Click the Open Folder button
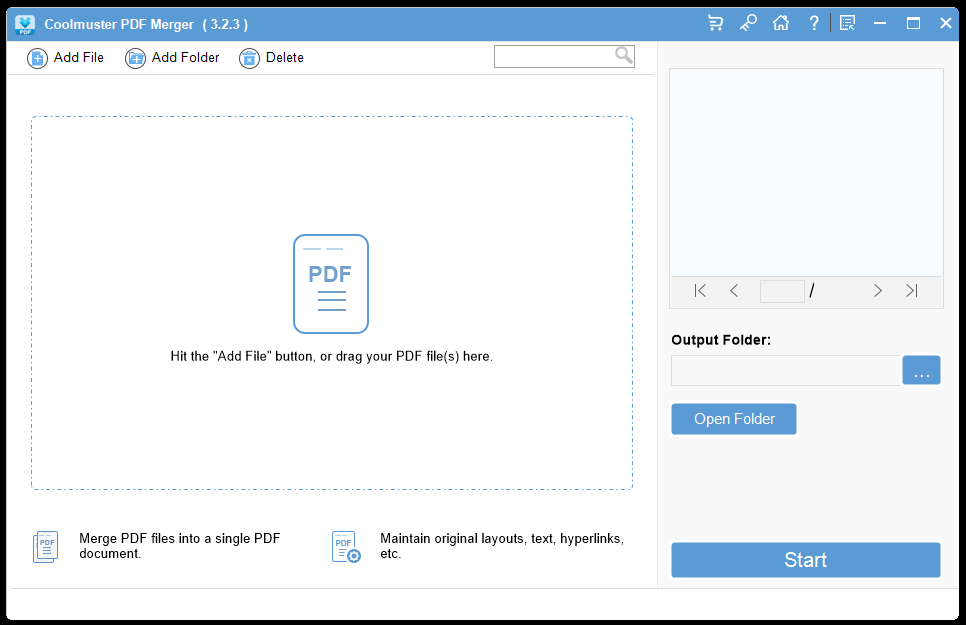Viewport: 966px width, 625px height. coord(734,419)
